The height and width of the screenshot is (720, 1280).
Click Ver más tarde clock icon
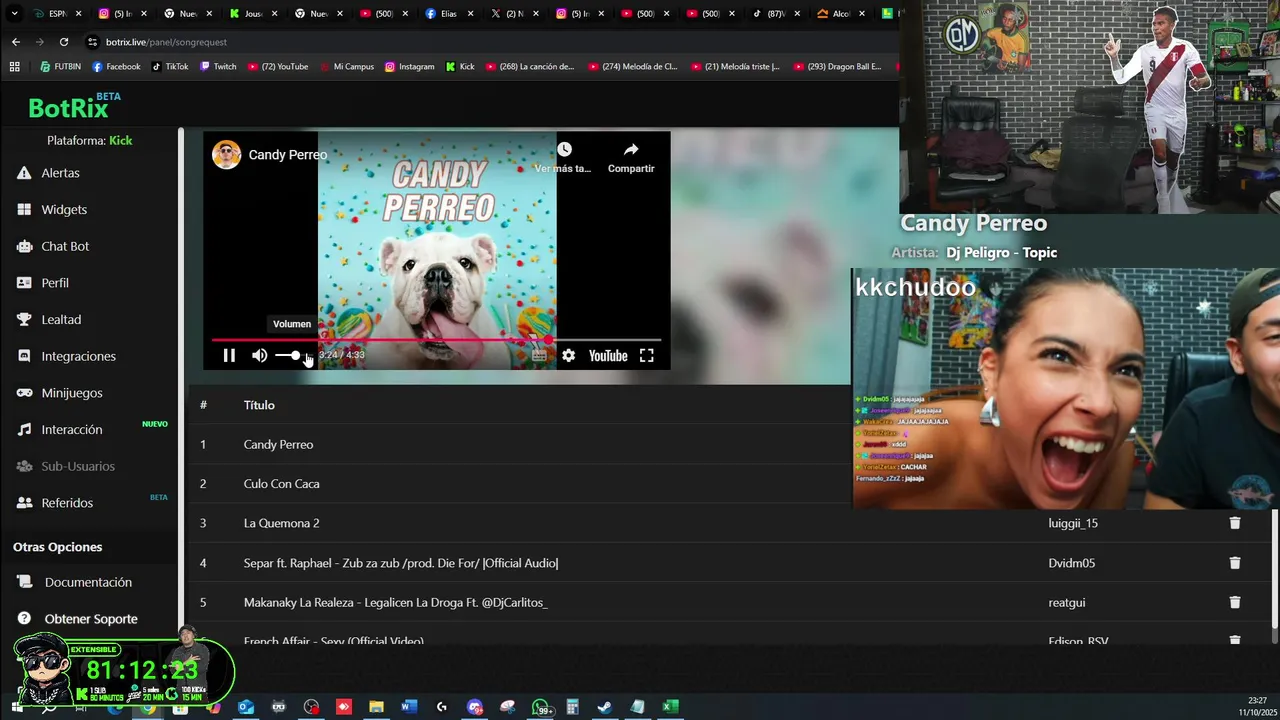564,149
